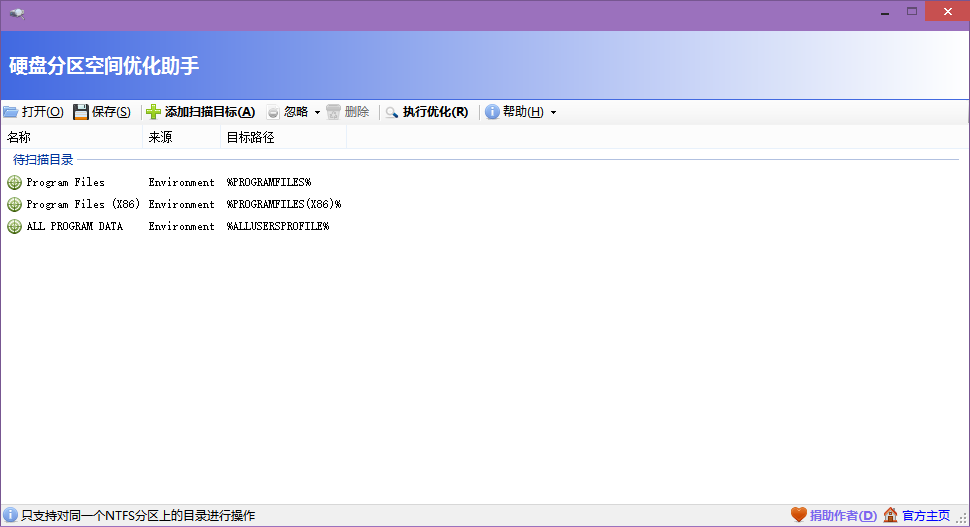Open the 帮助(H) menu
This screenshot has width=970, height=527.
tap(523, 112)
